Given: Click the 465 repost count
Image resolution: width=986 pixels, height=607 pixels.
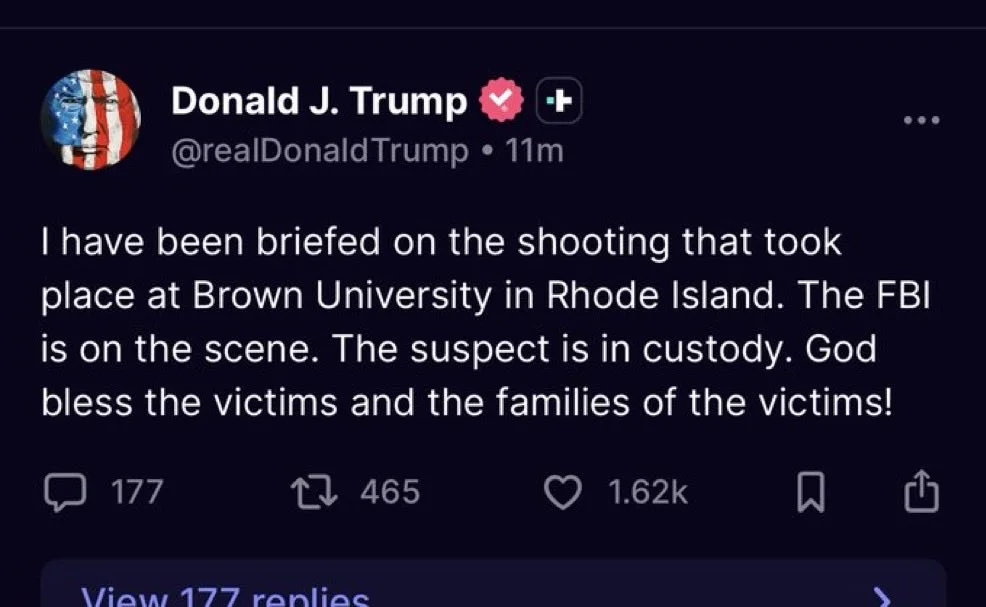Looking at the screenshot, I should 389,491.
